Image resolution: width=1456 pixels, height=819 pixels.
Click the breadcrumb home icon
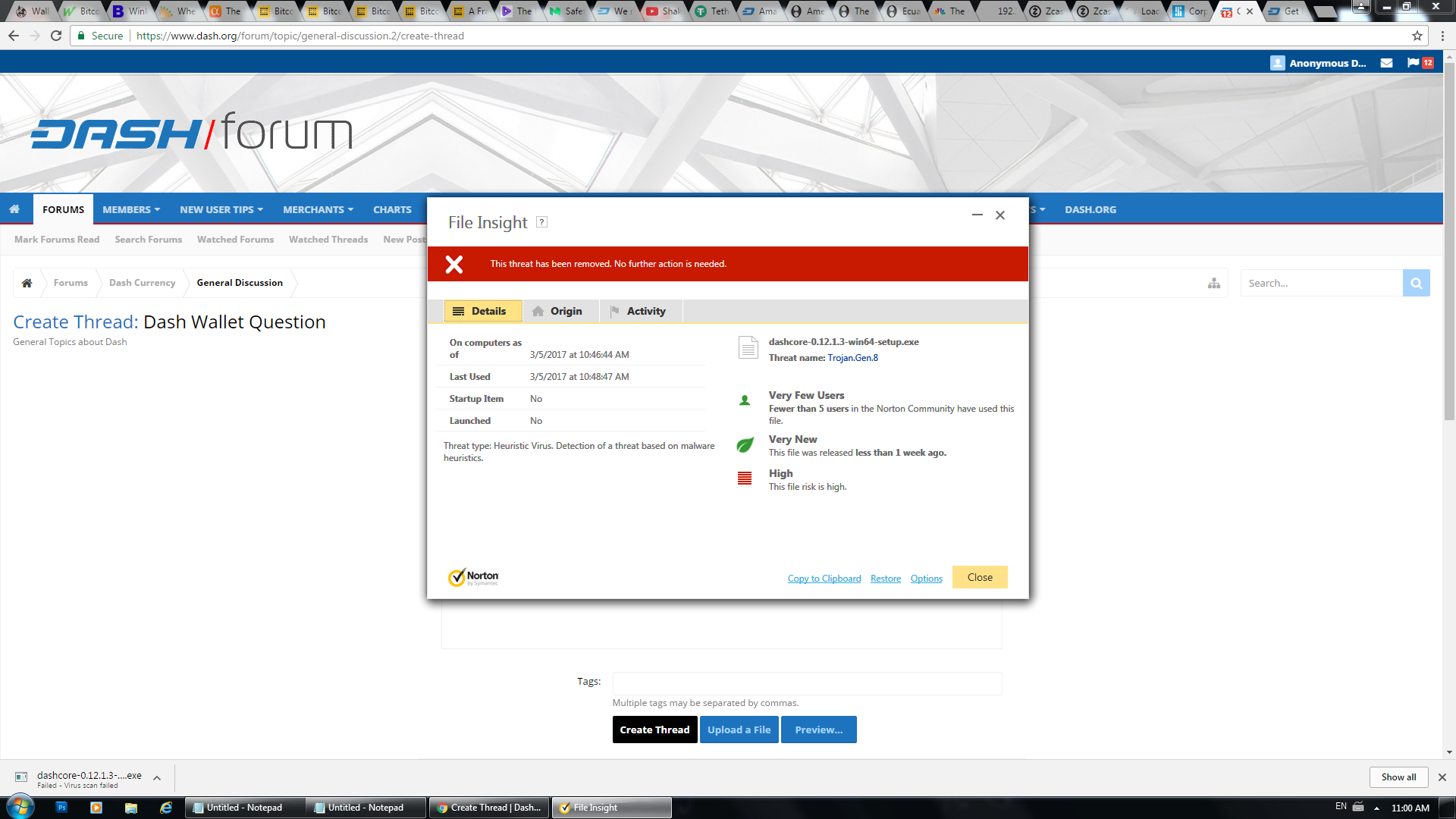tap(27, 283)
